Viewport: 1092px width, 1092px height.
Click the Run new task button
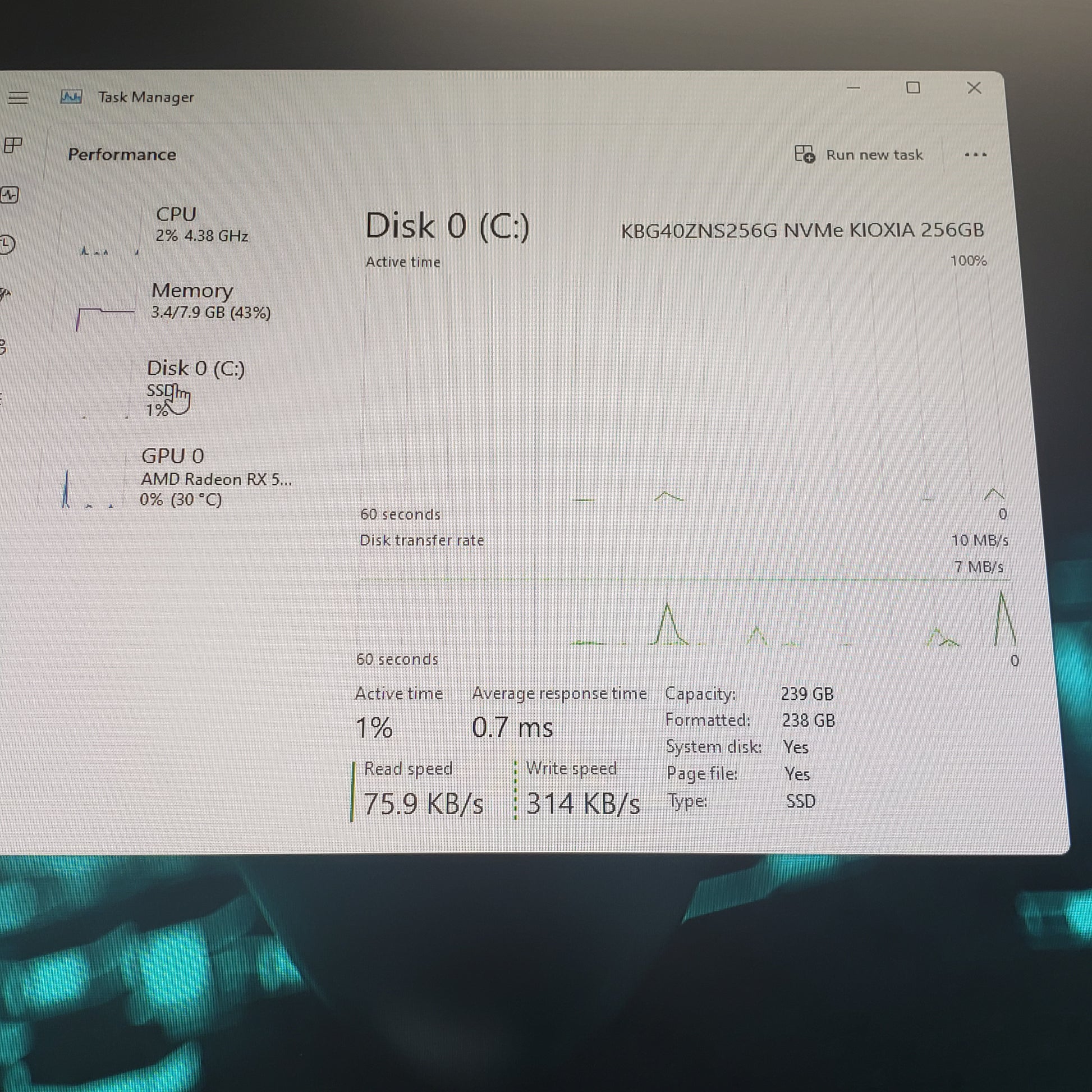(858, 154)
